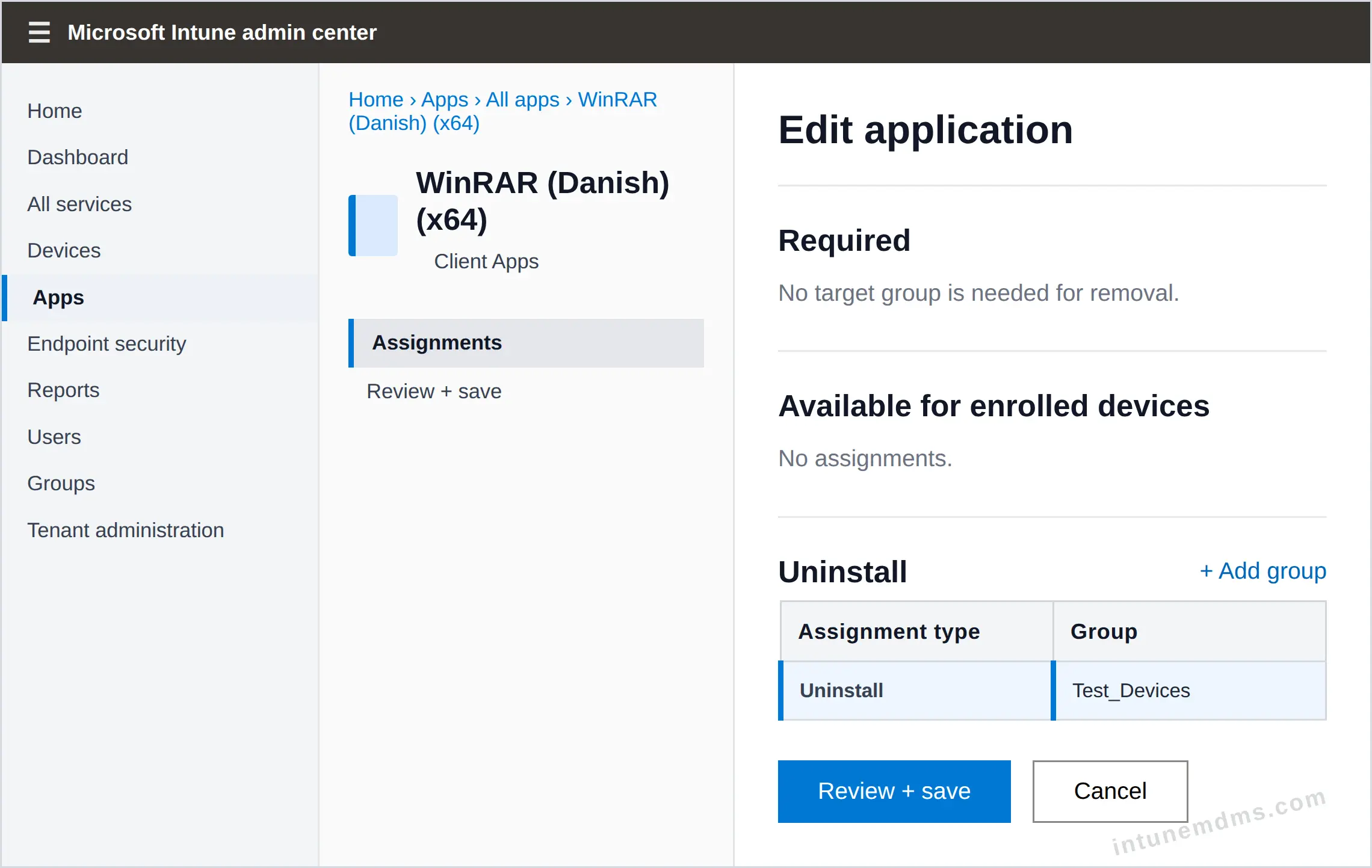1372x868 pixels.
Task: Open the hamburger navigation menu
Action: pyautogui.click(x=39, y=32)
